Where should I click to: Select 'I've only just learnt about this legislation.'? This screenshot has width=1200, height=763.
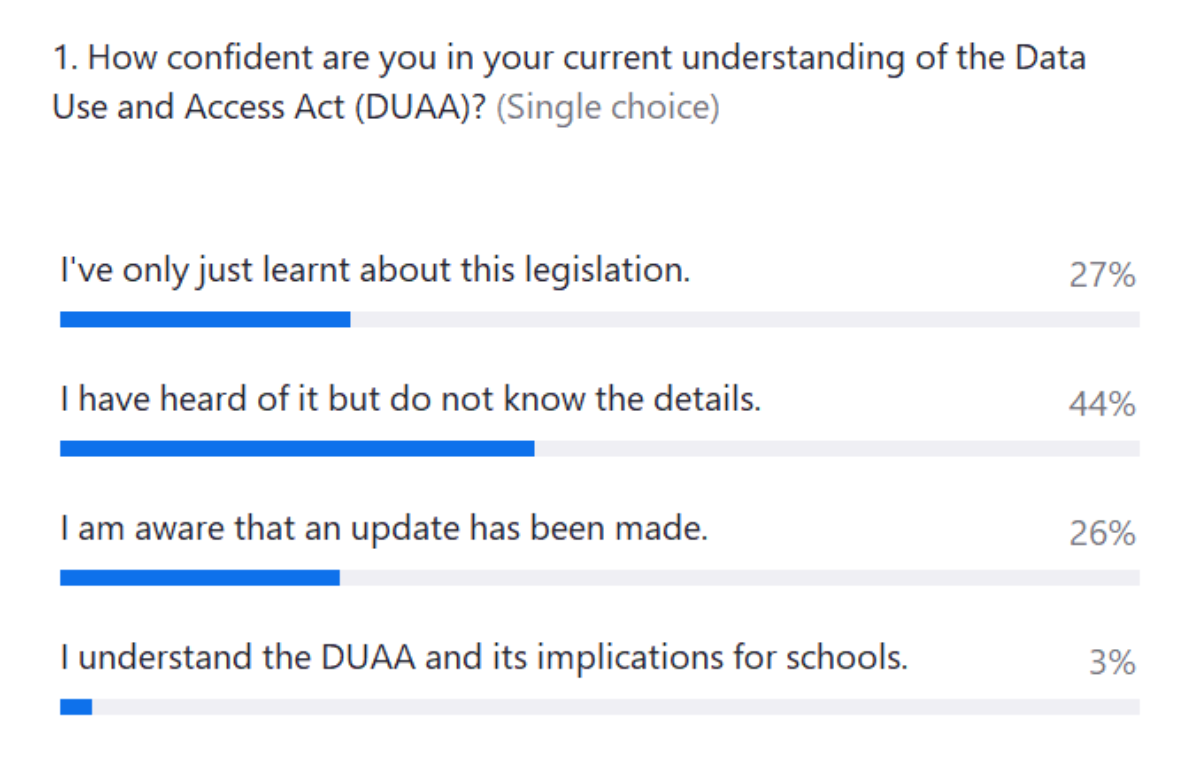point(375,270)
